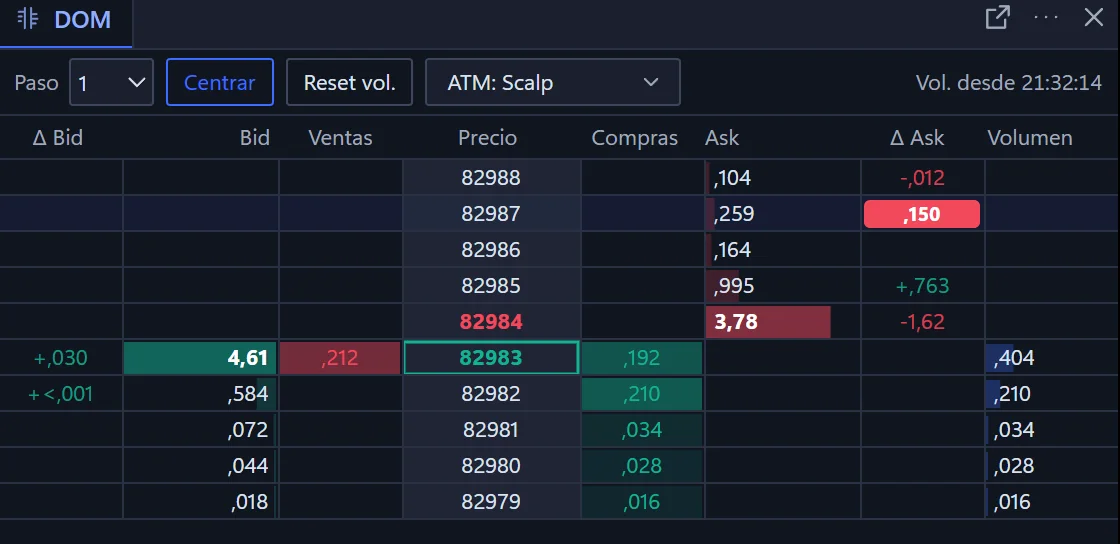
Task: Click Volumen value ,404
Action: 1014,358
